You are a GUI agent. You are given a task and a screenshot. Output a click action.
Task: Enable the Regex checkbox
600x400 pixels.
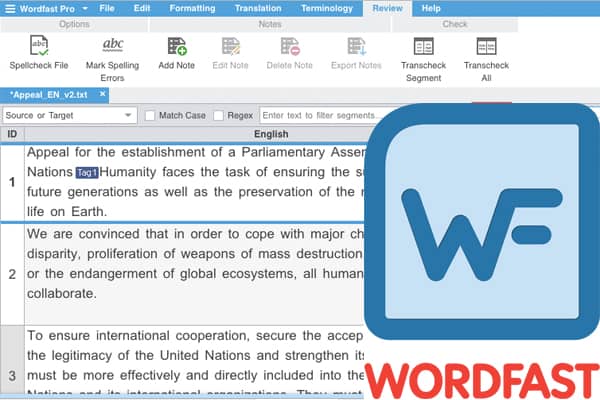click(x=219, y=115)
